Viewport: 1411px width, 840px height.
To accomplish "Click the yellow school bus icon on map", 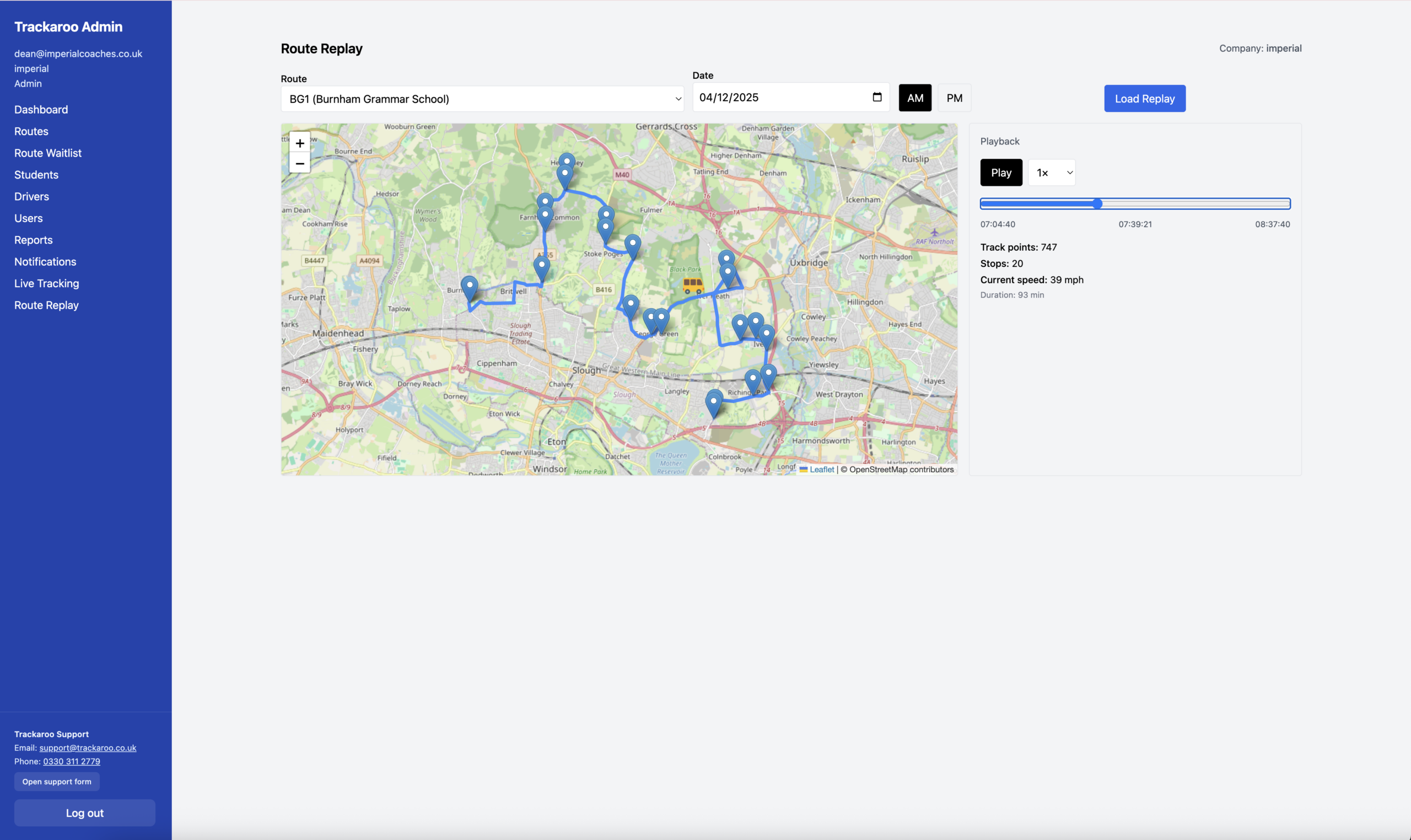I will point(692,286).
